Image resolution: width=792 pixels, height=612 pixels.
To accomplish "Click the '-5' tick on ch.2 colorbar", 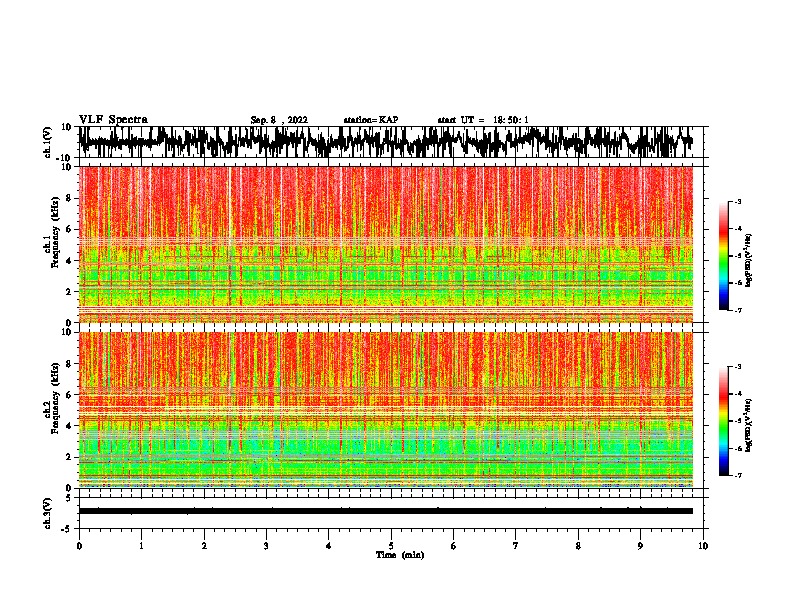I will pos(738,421).
